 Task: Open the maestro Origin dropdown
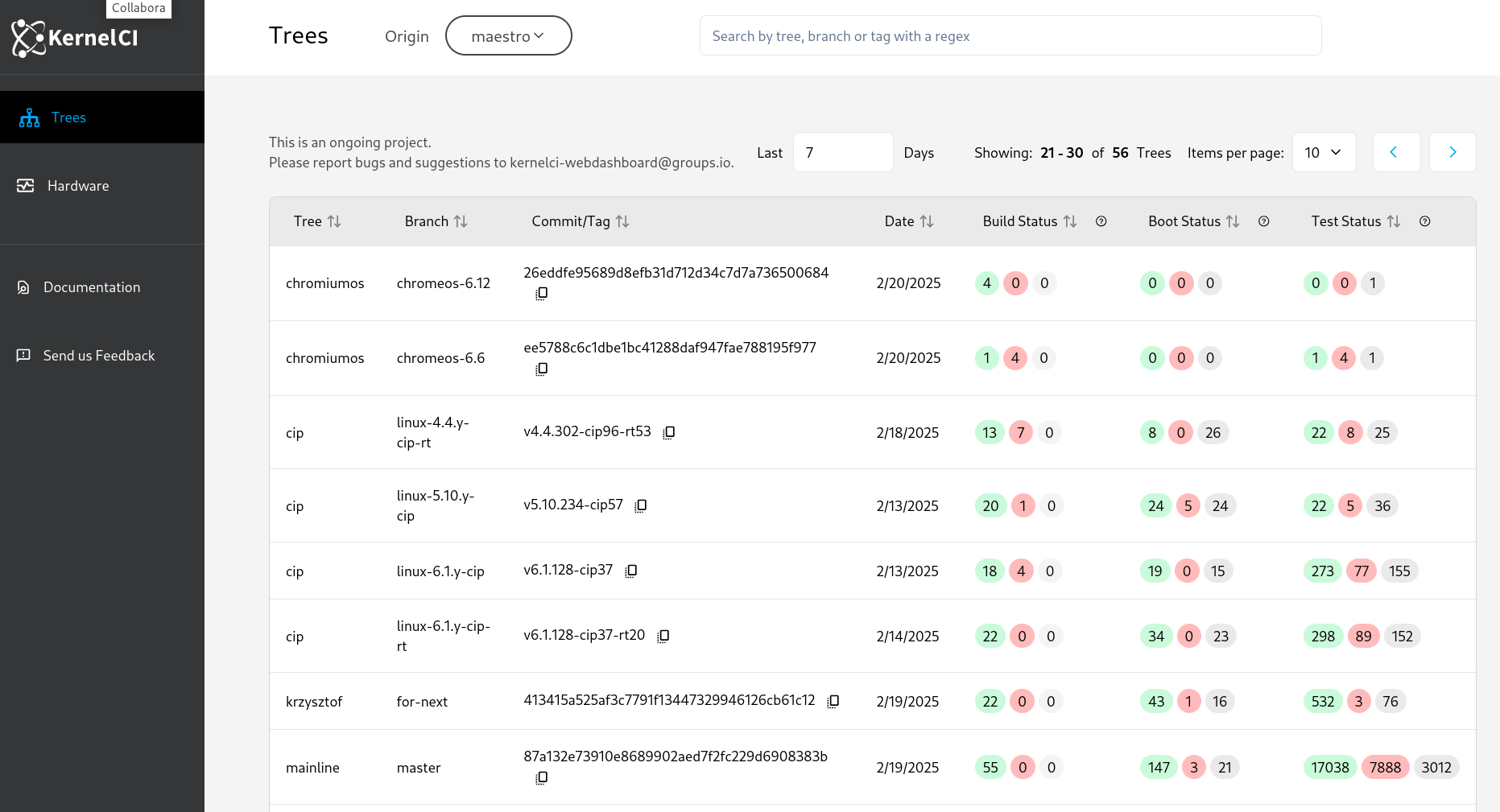click(x=508, y=36)
